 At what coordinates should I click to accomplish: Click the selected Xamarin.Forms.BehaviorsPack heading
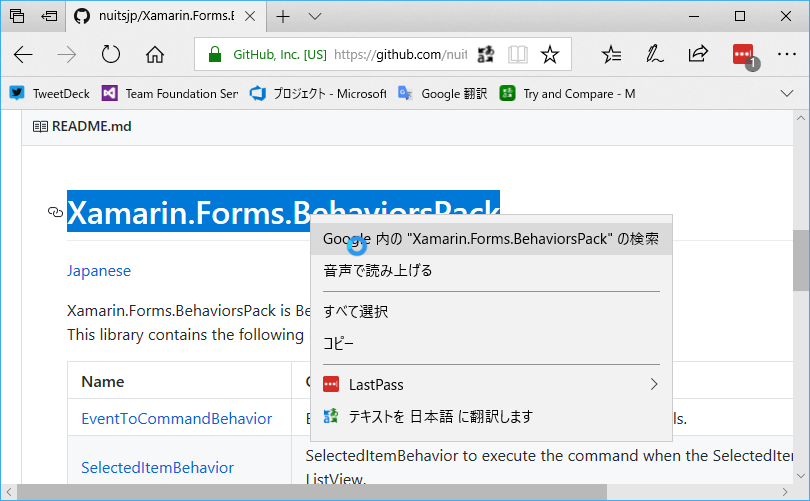tap(283, 212)
